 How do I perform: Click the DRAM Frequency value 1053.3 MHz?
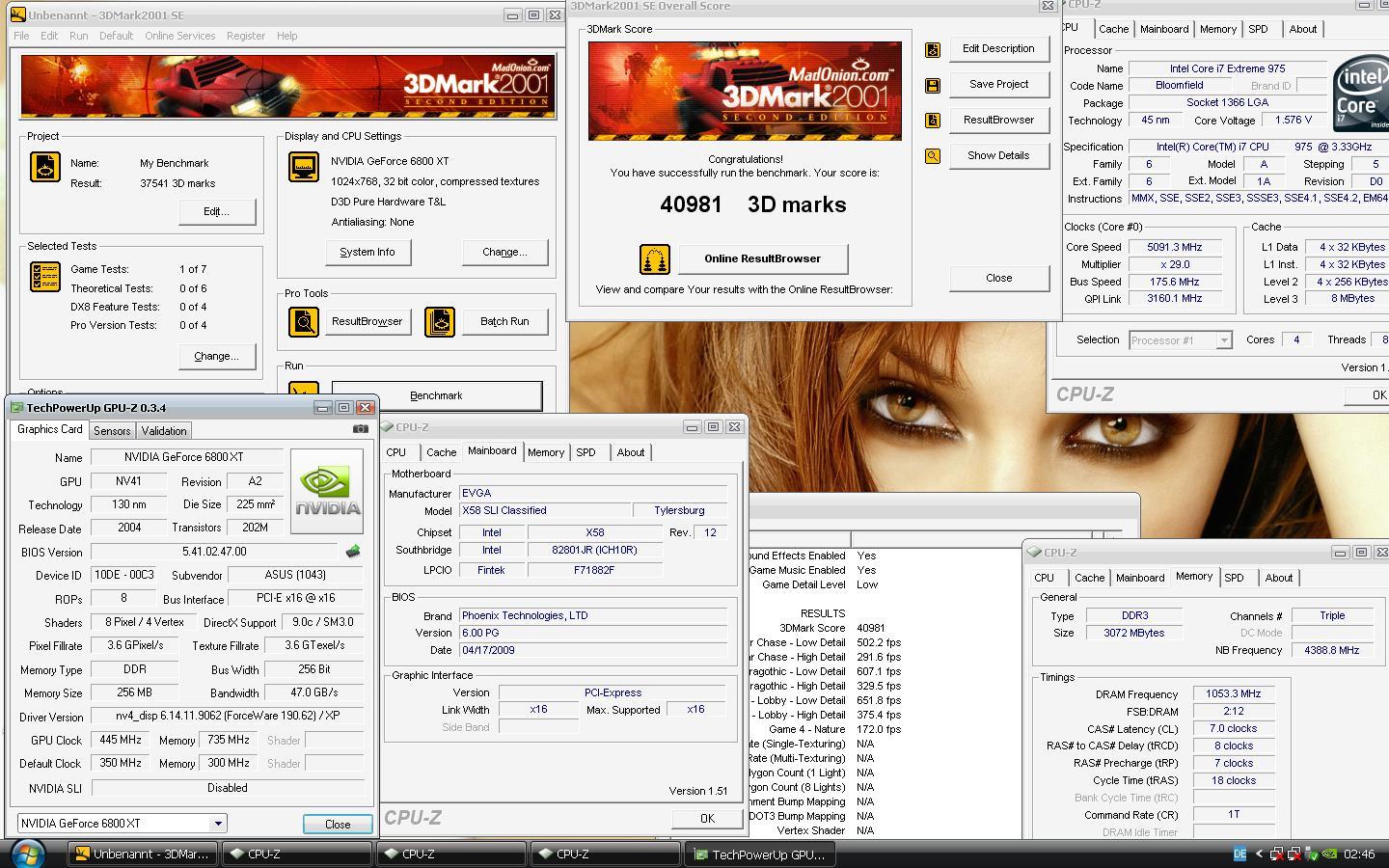coord(1233,694)
